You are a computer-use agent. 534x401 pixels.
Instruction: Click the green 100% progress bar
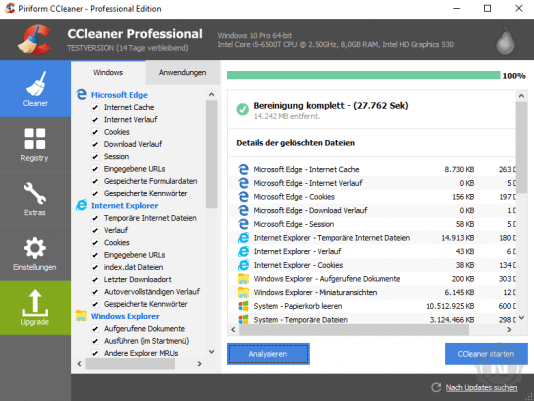(x=363, y=75)
